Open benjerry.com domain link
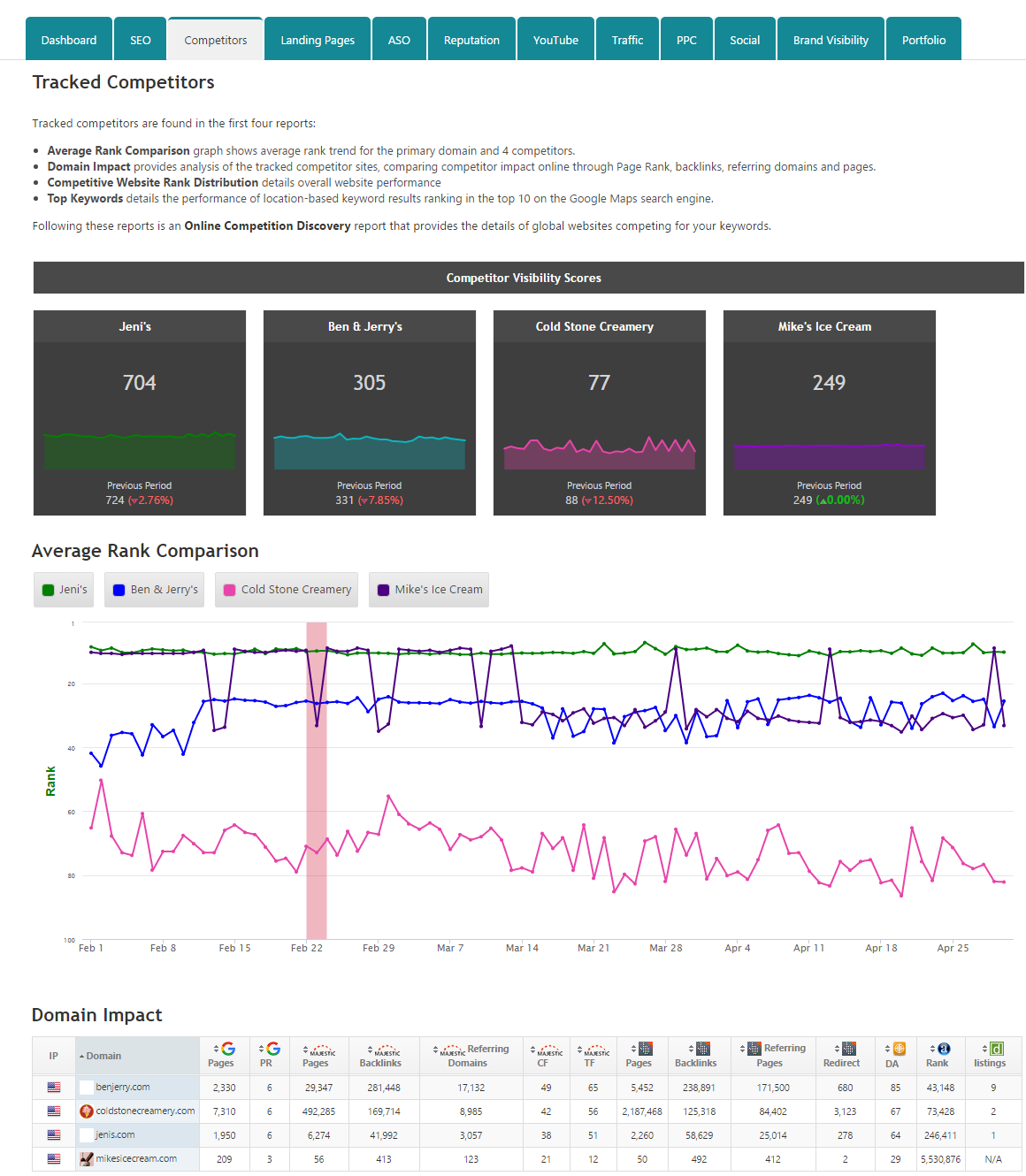Viewport: 1026px width, 1176px height. 122,1088
